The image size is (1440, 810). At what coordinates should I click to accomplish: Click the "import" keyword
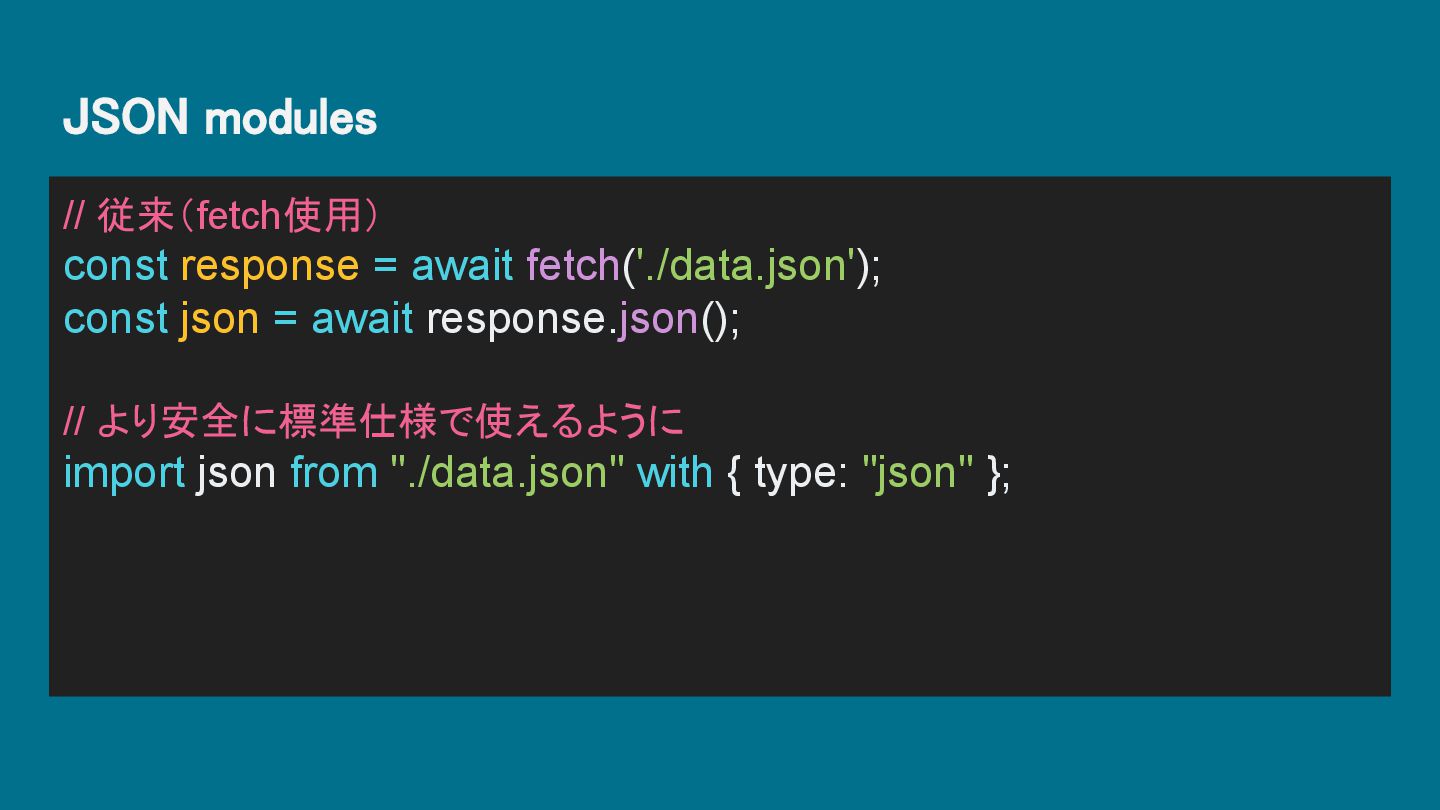coord(124,473)
